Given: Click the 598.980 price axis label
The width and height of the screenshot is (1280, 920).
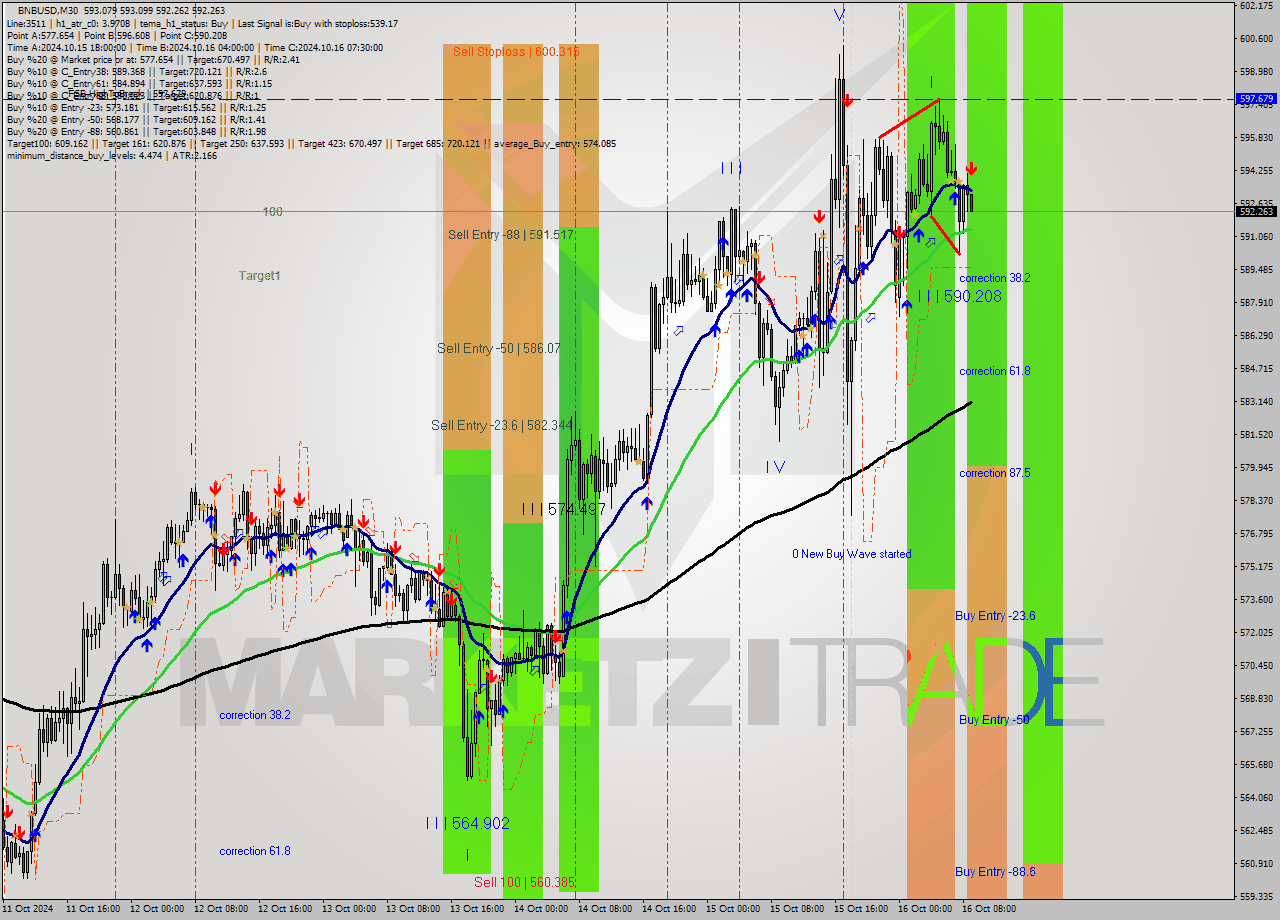Looking at the screenshot, I should [1256, 72].
